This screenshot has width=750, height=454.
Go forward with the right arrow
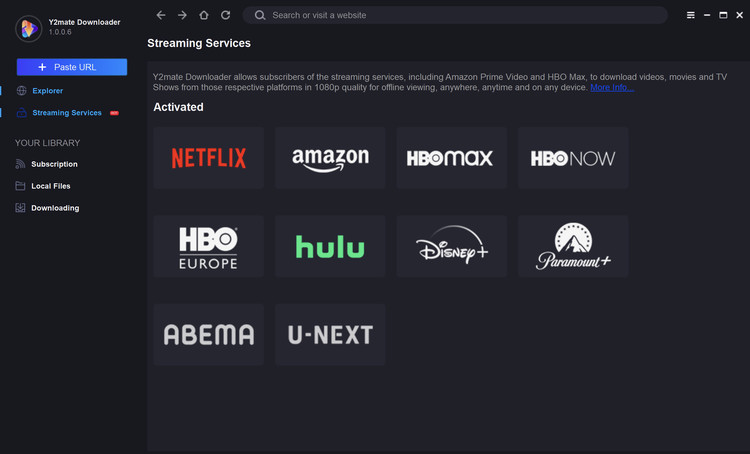182,15
